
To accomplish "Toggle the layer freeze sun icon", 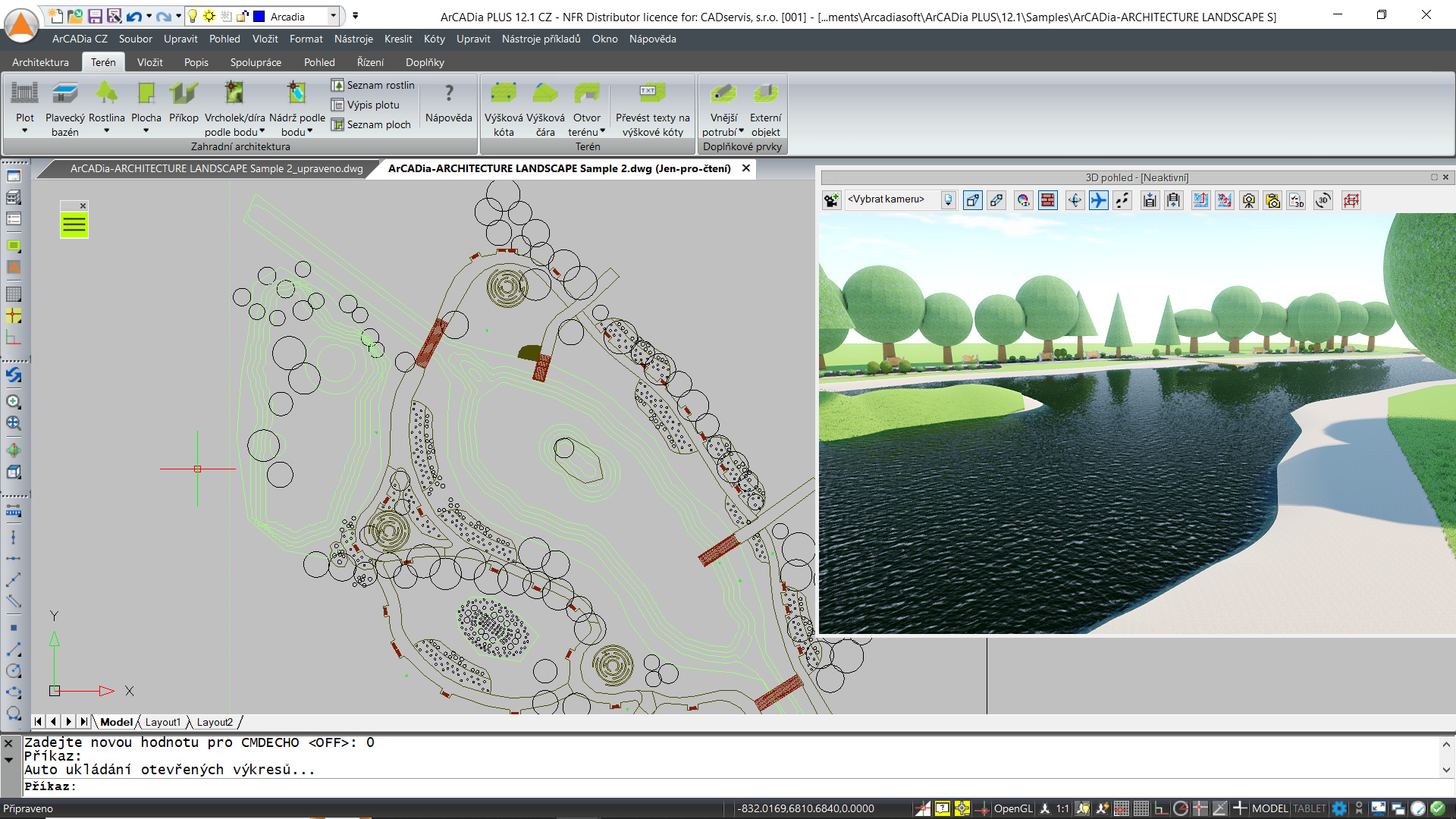I will 209,16.
